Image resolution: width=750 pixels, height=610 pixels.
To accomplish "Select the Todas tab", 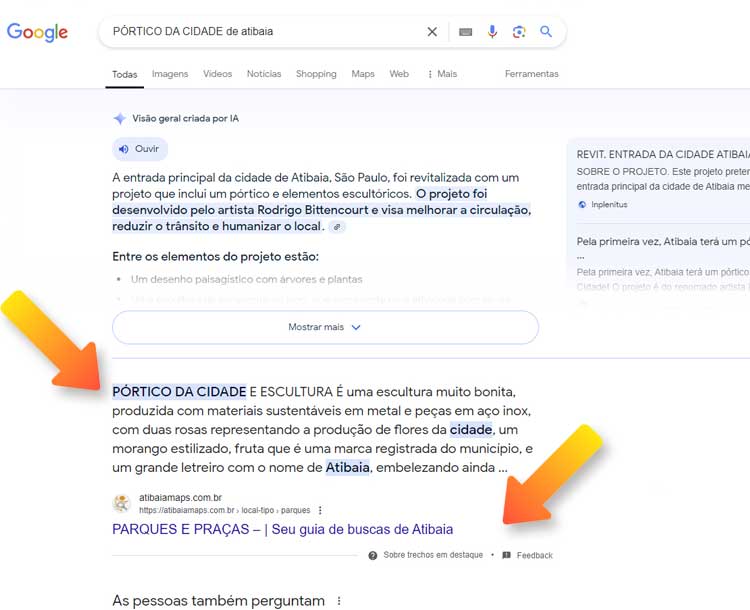I will (x=124, y=74).
